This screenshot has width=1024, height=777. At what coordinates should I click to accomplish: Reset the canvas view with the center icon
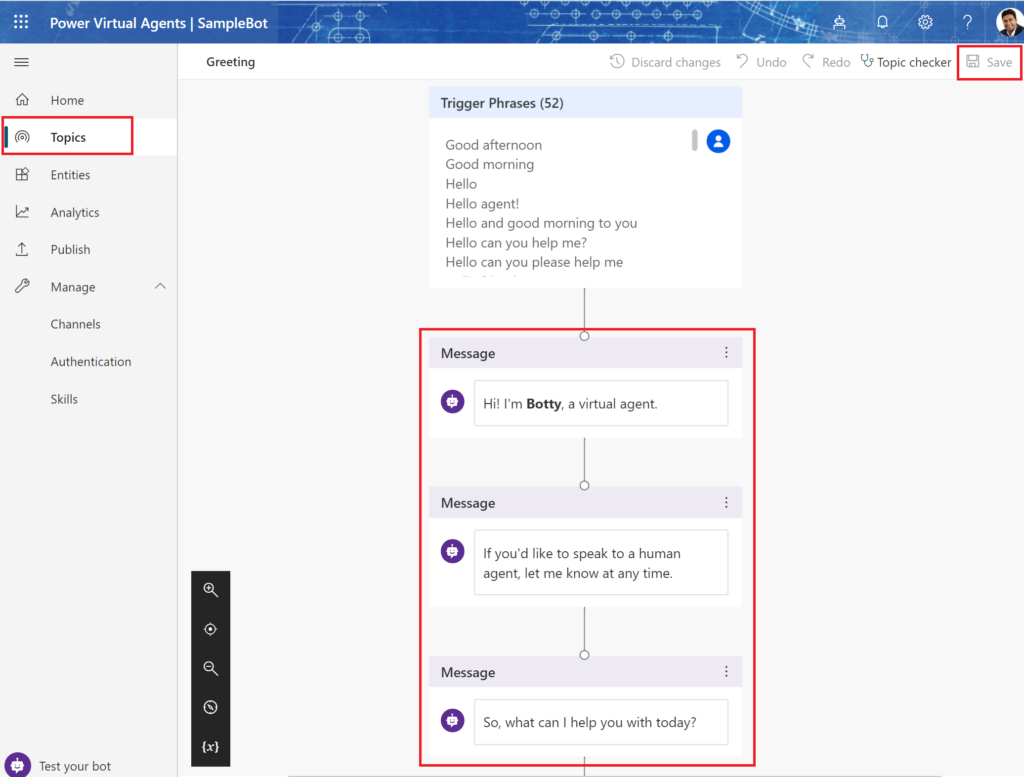210,629
